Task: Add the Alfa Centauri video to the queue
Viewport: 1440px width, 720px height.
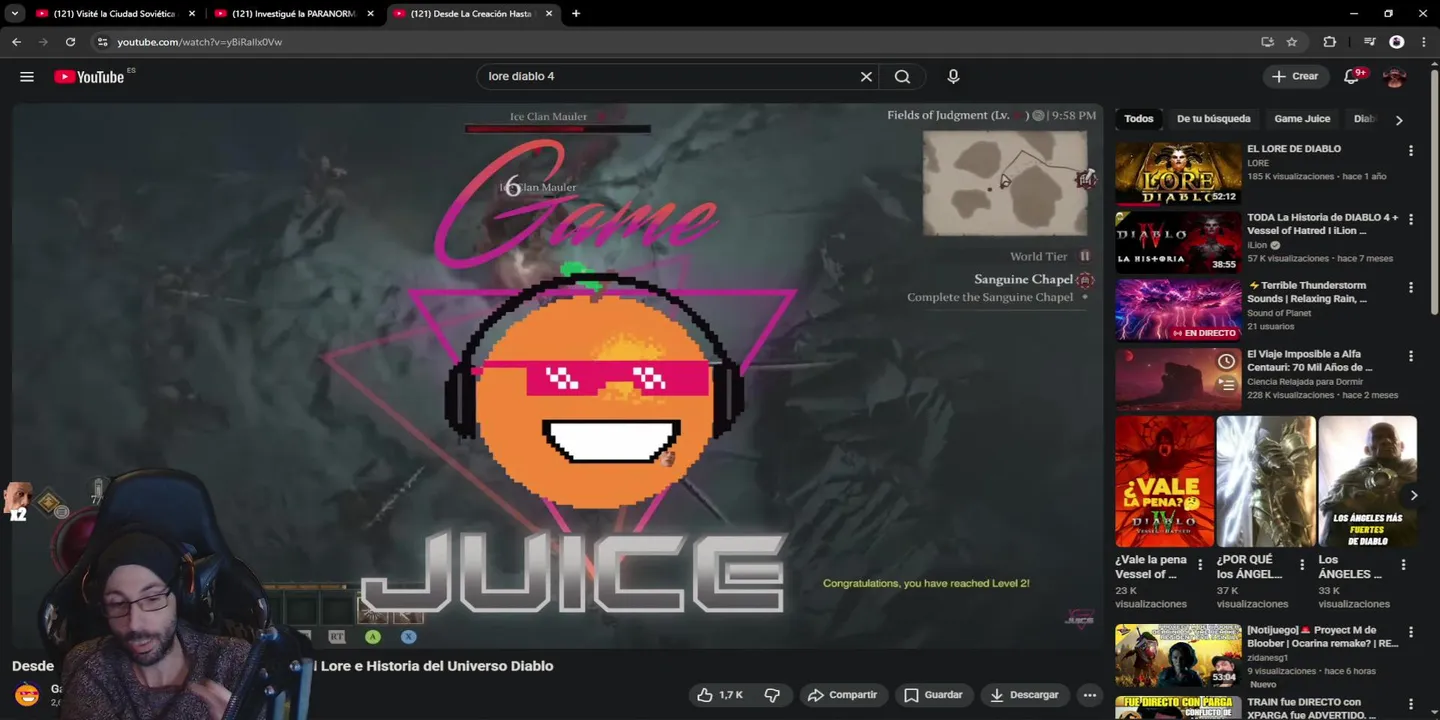Action: click(x=1226, y=385)
